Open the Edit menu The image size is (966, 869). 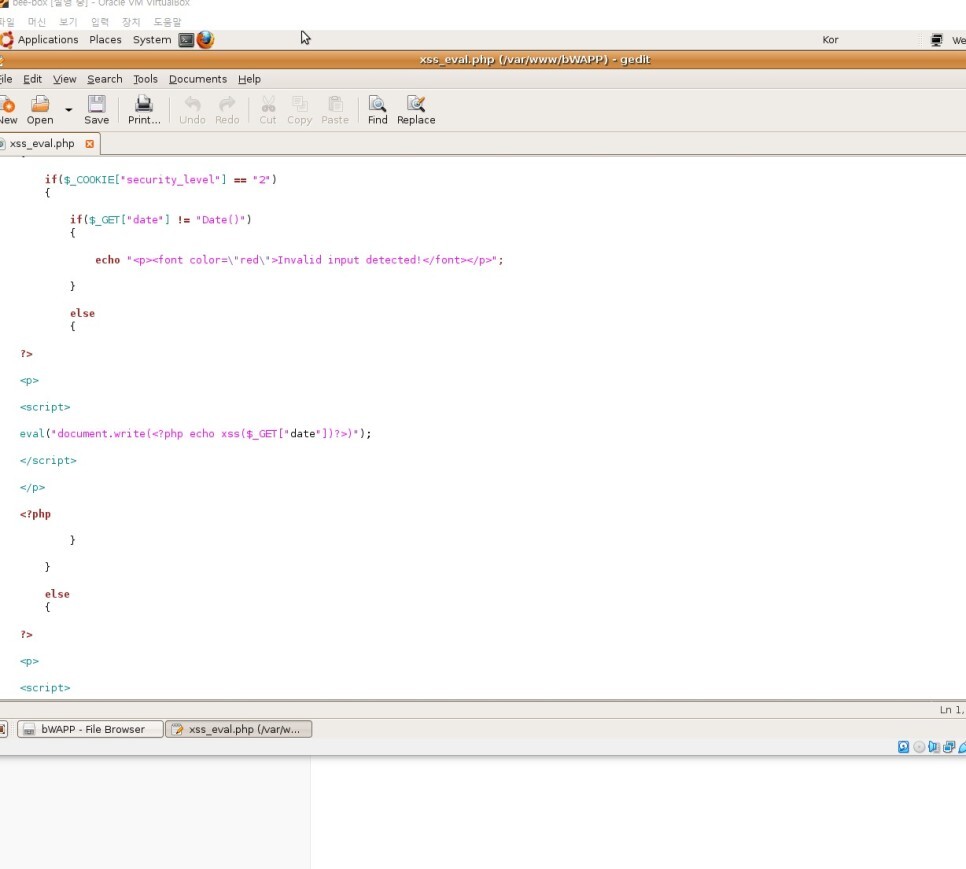[x=33, y=79]
